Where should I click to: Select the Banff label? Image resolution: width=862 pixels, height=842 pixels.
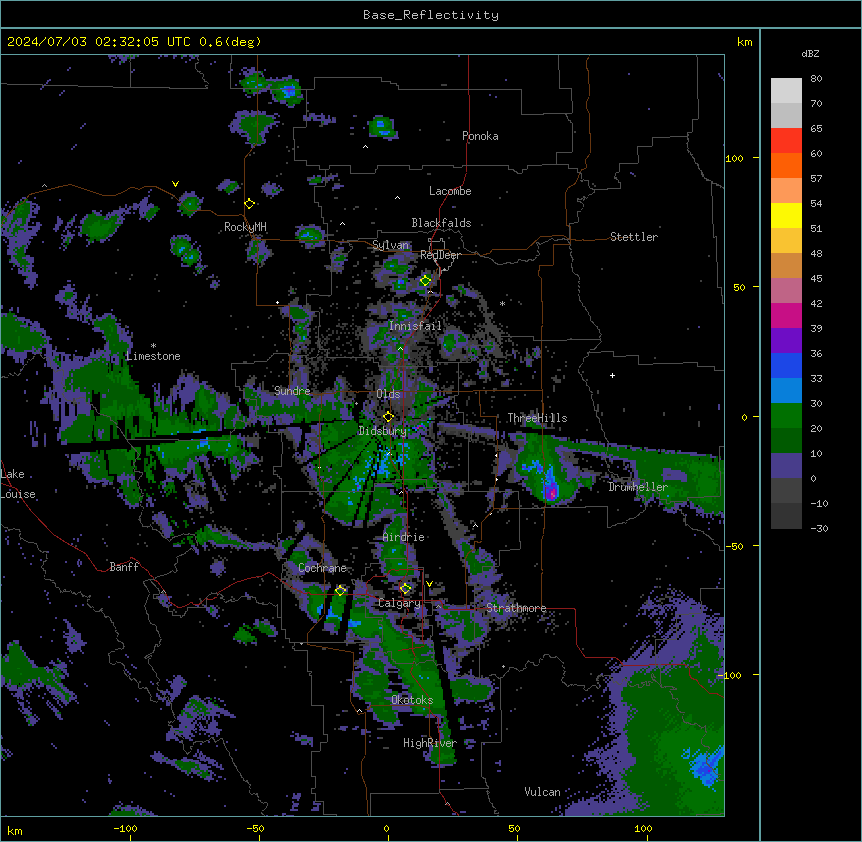click(124, 567)
